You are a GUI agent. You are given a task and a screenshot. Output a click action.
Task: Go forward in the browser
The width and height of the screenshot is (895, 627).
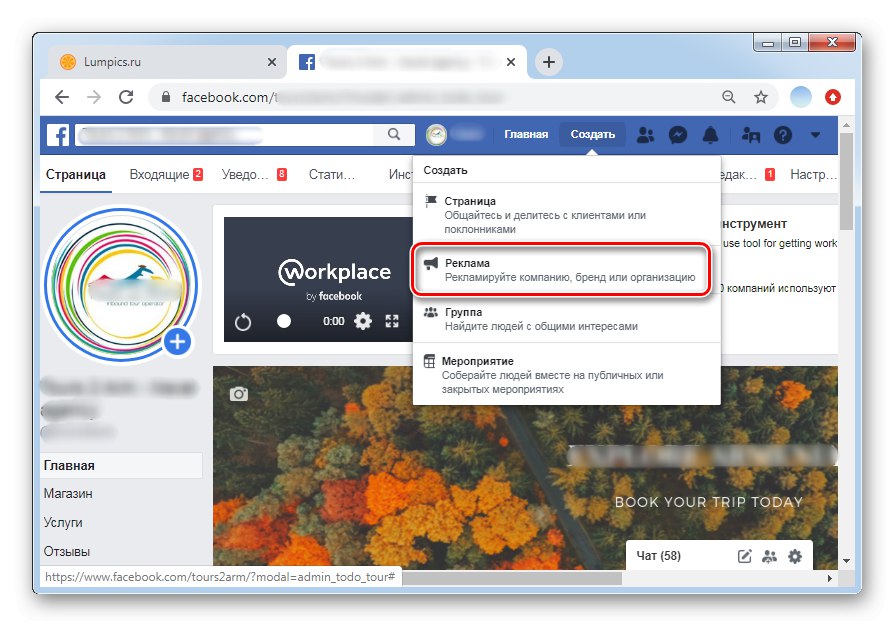pos(94,97)
